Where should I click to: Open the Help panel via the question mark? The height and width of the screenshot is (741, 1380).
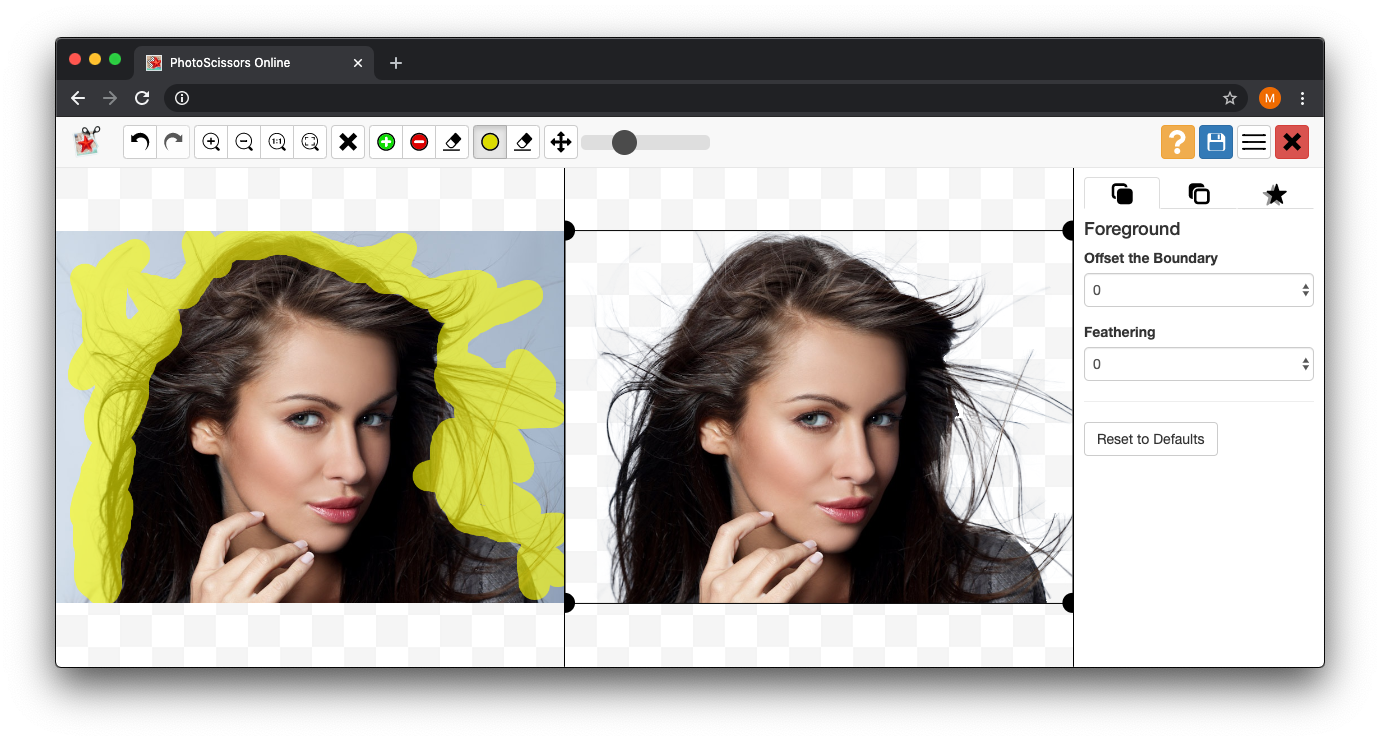[1177, 141]
